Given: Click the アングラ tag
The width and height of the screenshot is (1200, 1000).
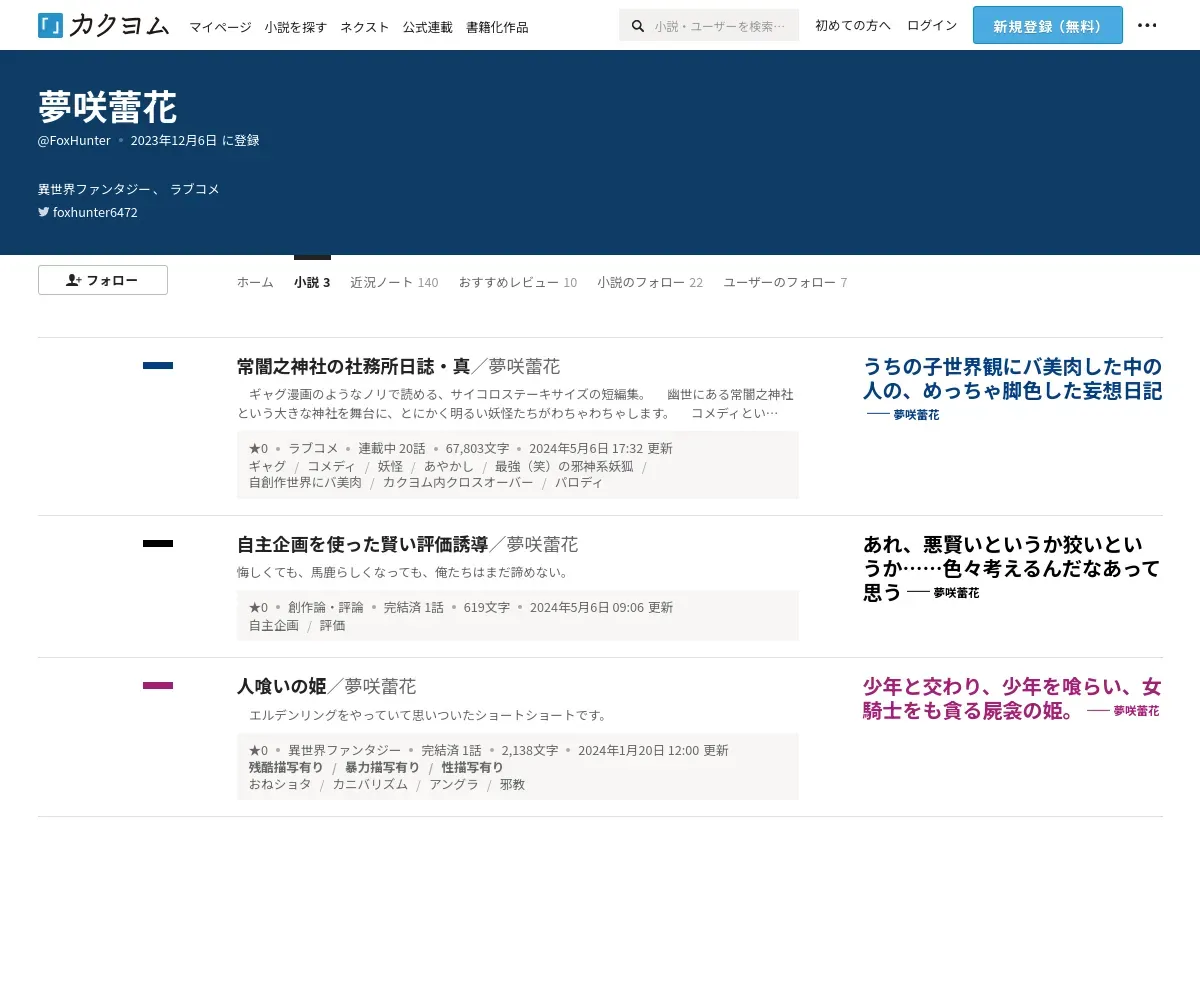Looking at the screenshot, I should (x=454, y=784).
